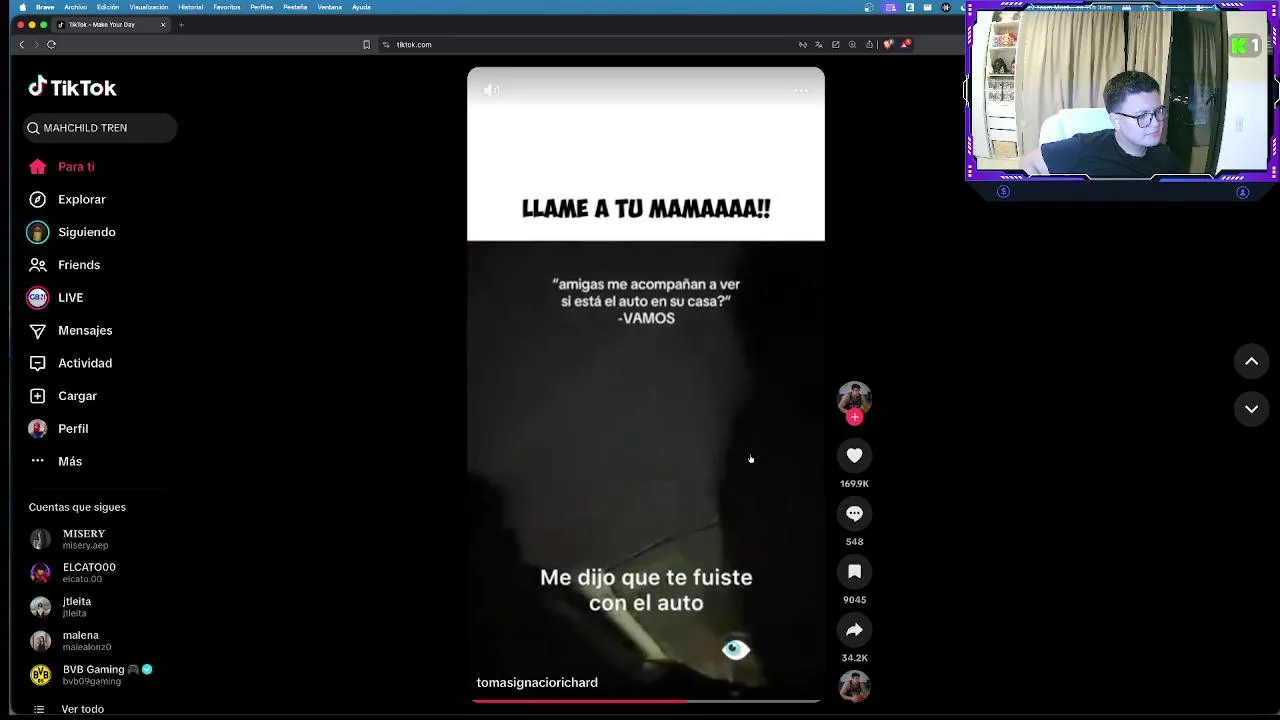
Task: Click the TikTok logo
Action: pyautogui.click(x=72, y=87)
